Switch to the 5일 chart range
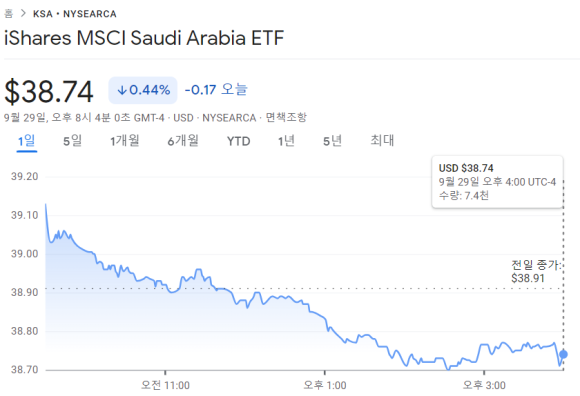This screenshot has width=580, height=396. [x=72, y=141]
